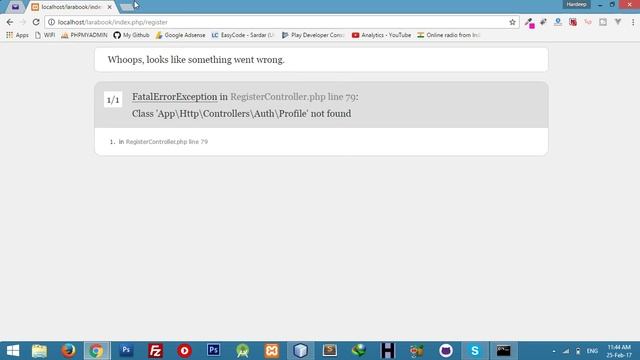Open the Chrome three-dot menu
The image size is (640, 360).
pyautogui.click(x=633, y=22)
